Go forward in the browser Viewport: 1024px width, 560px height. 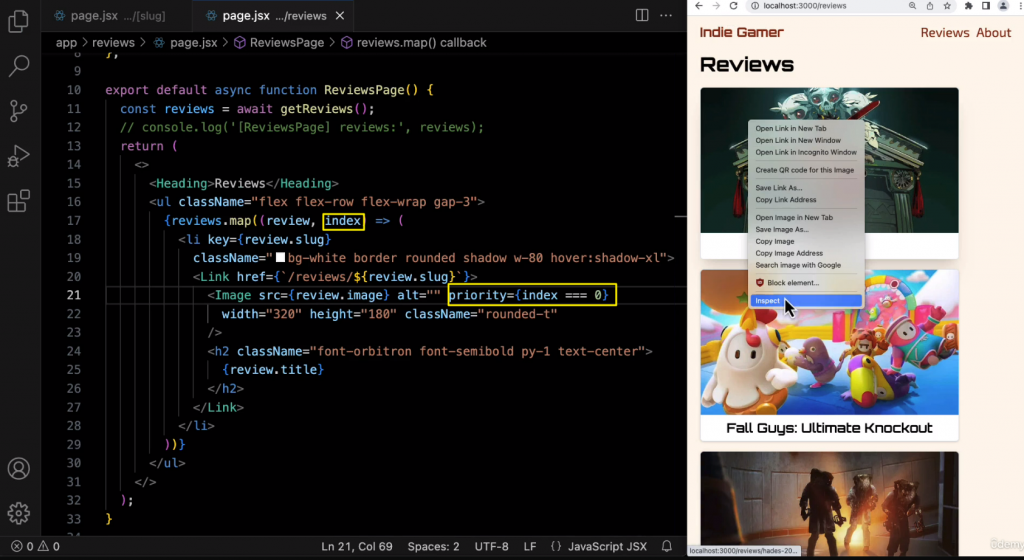tap(716, 6)
